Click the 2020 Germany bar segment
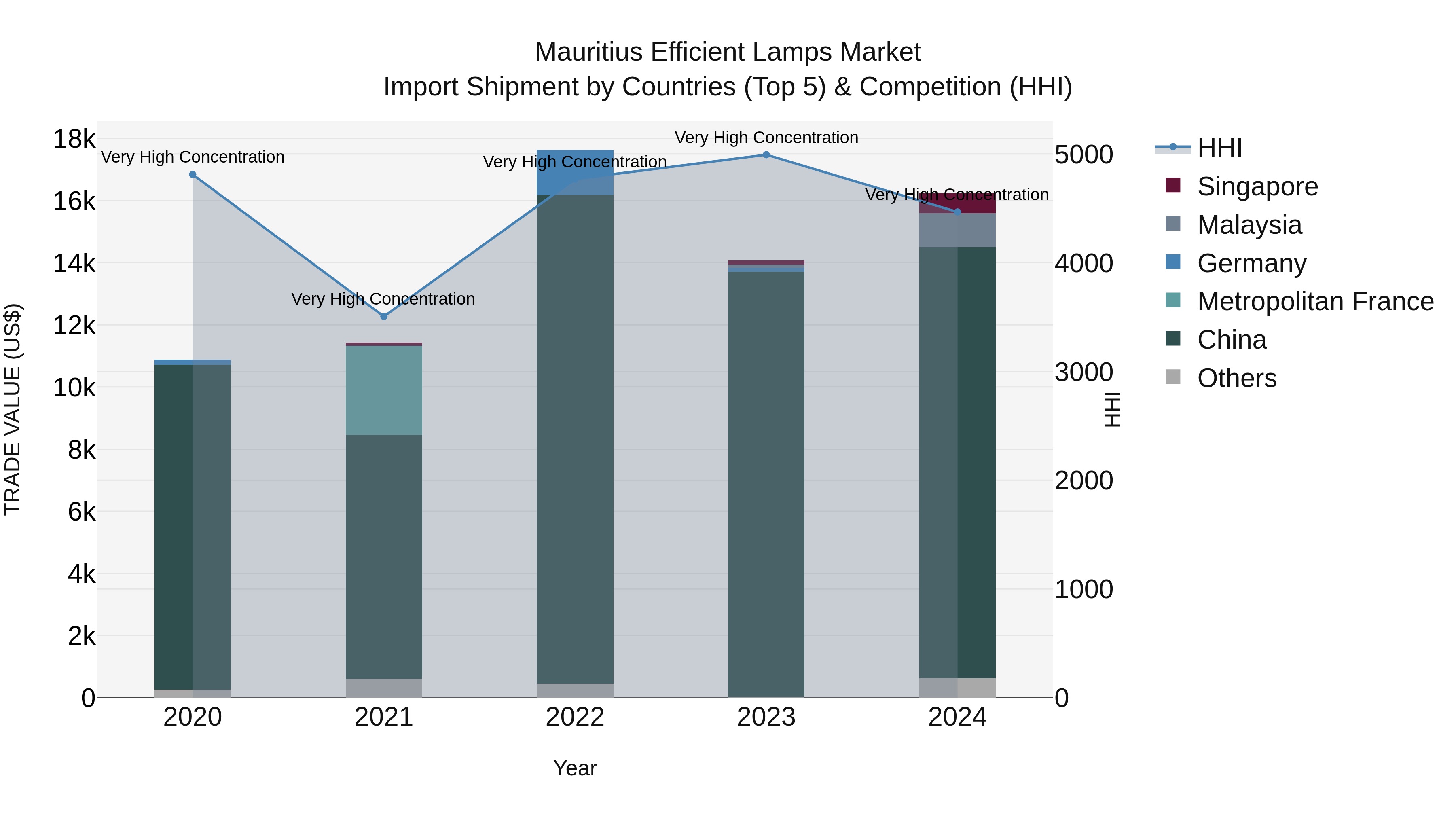 (193, 362)
